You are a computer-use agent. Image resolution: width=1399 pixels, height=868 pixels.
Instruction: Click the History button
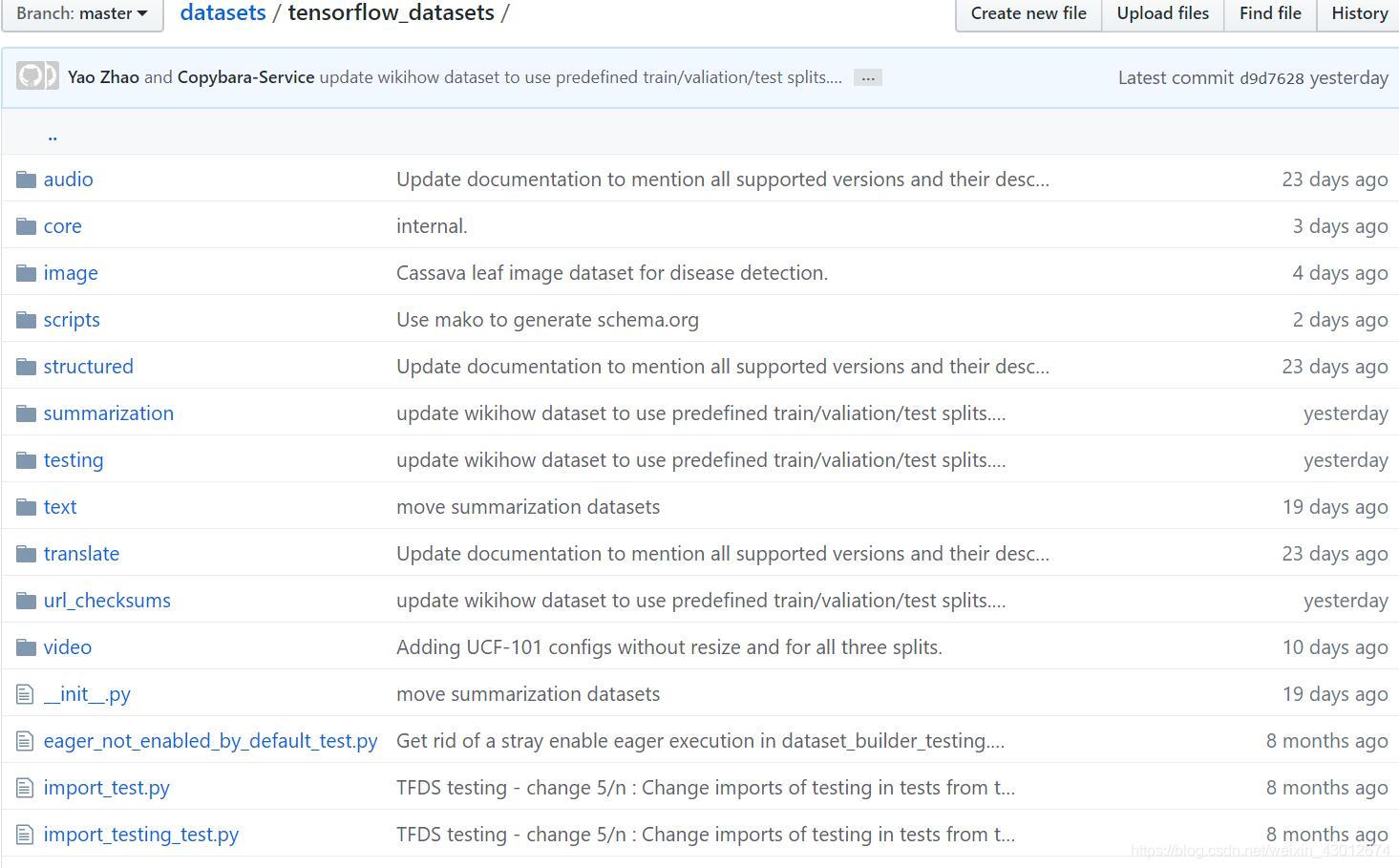coord(1359,14)
